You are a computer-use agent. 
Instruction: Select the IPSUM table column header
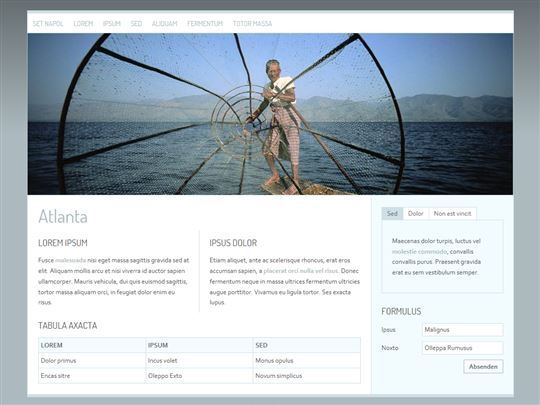pos(199,345)
